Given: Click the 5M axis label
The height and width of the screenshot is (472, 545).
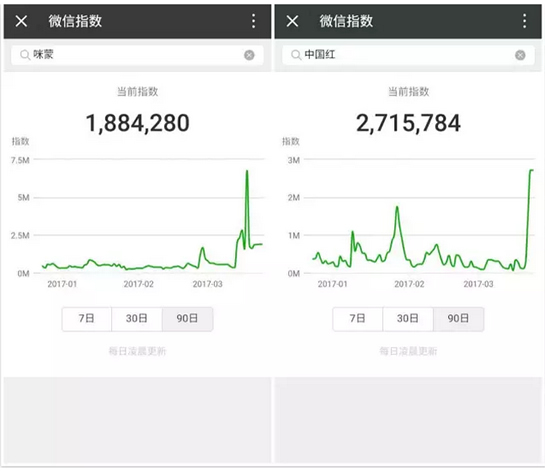Looking at the screenshot, I should pyautogui.click(x=23, y=198).
